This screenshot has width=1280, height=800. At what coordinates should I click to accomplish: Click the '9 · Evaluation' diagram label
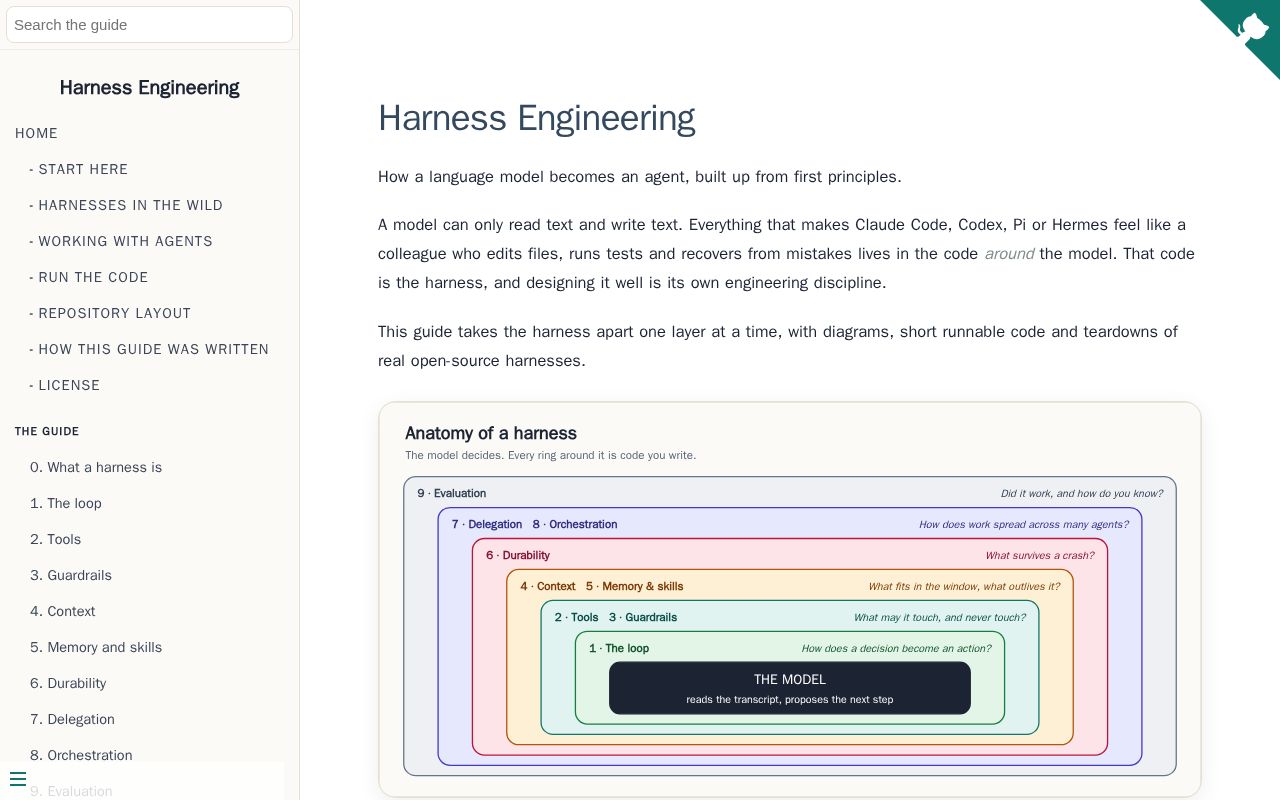point(452,493)
